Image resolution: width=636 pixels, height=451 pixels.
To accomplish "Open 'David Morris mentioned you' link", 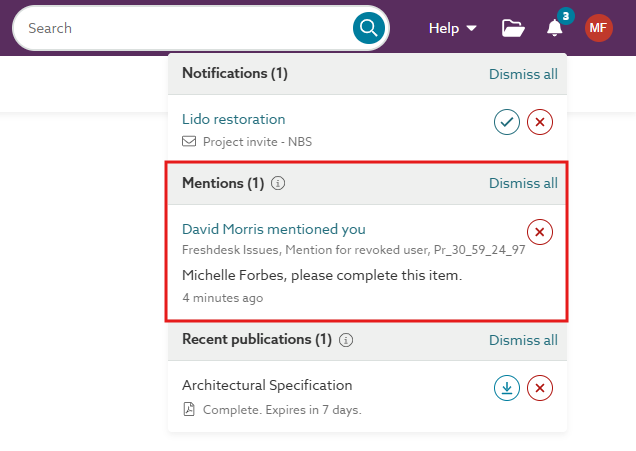I will pos(273,229).
